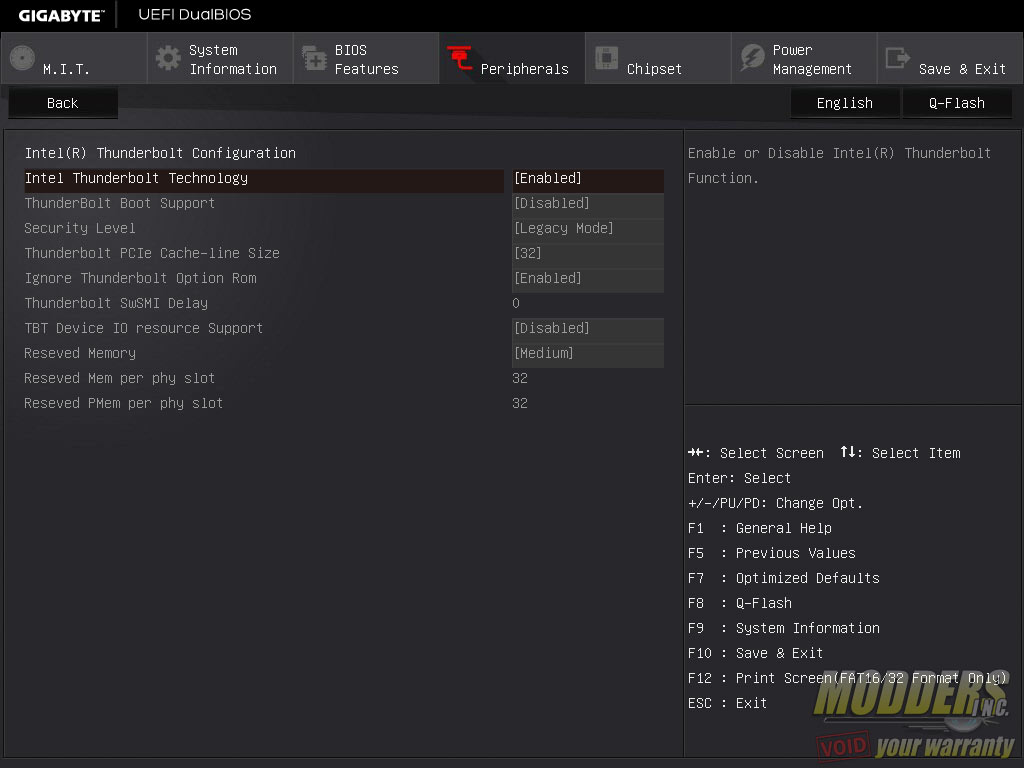Open the TBT Device IO resource Support dropdown
This screenshot has height=768, width=1024.
click(x=588, y=328)
